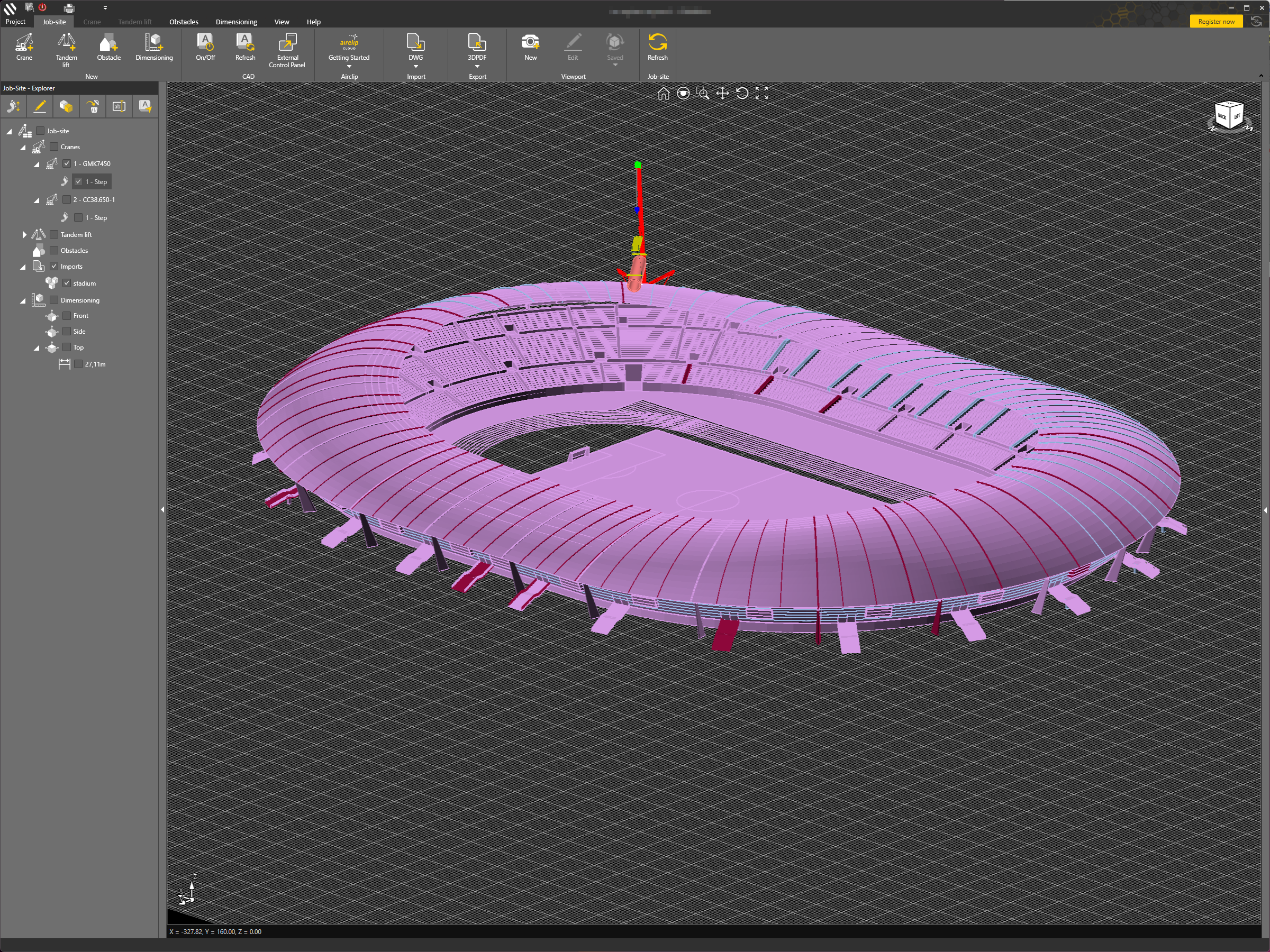
Task: Click the Crane tool in the ribbon
Action: (x=24, y=46)
